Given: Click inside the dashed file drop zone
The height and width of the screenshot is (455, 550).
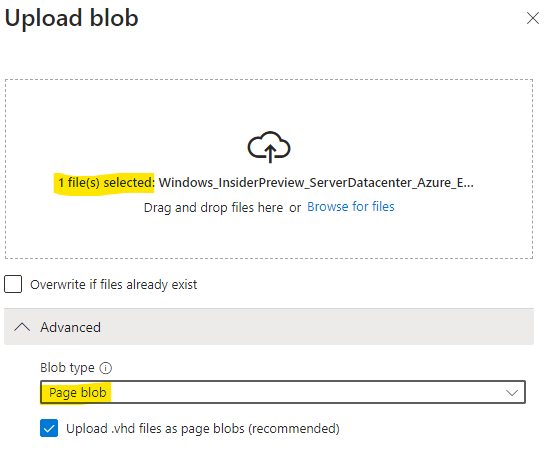Looking at the screenshot, I should tap(269, 105).
